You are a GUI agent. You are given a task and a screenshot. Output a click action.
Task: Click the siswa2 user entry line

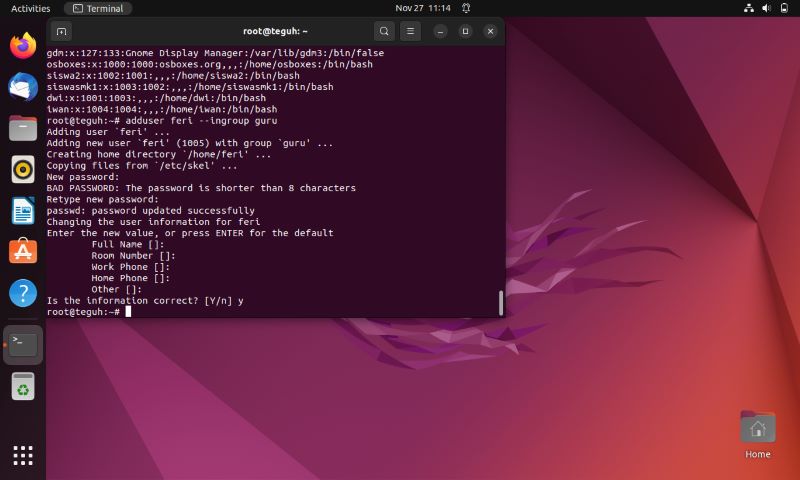173,75
